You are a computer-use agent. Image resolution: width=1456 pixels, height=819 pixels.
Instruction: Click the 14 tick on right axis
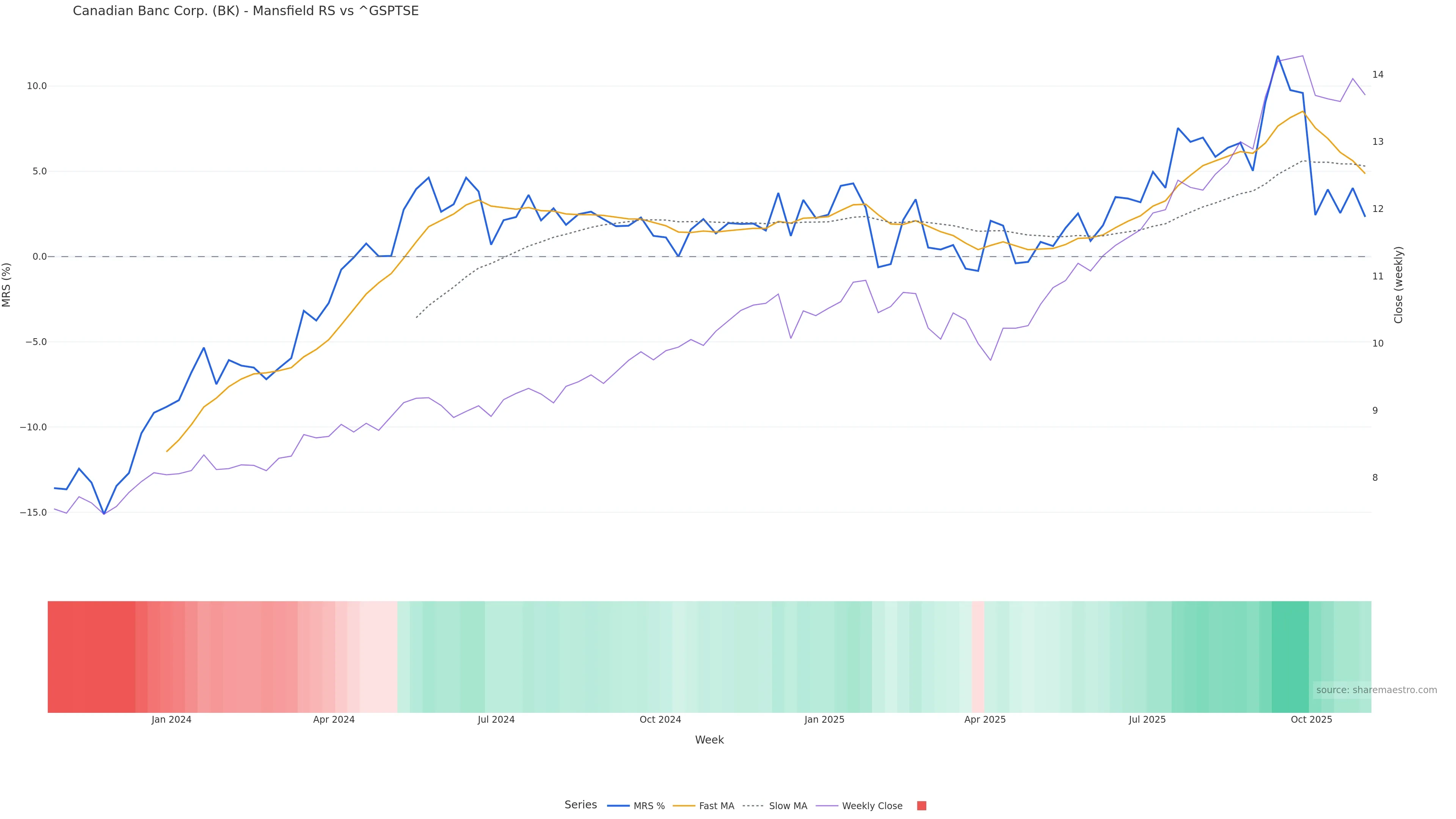[x=1378, y=75]
